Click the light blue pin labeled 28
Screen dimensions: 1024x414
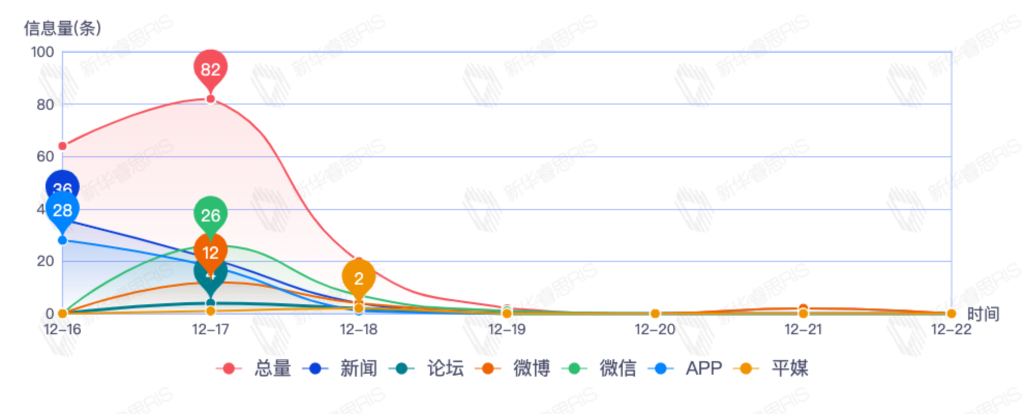[62, 210]
